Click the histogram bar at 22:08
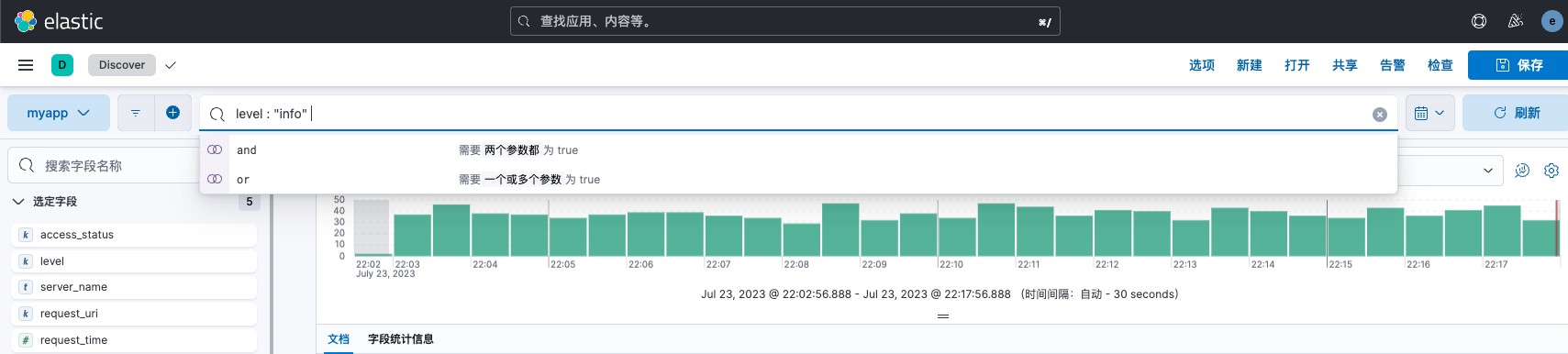1568x354 pixels. click(x=801, y=240)
